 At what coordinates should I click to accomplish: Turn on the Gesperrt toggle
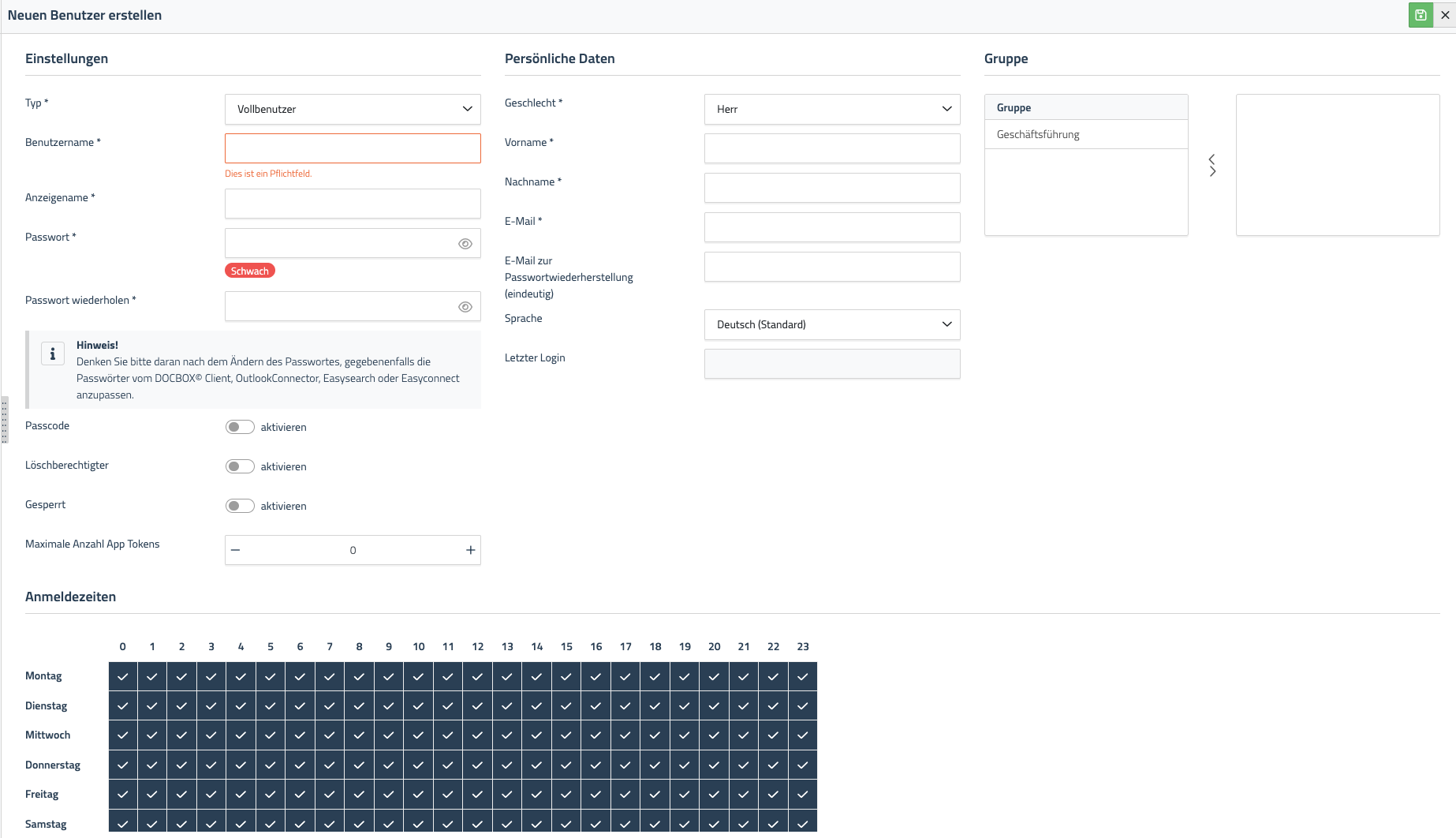240,506
